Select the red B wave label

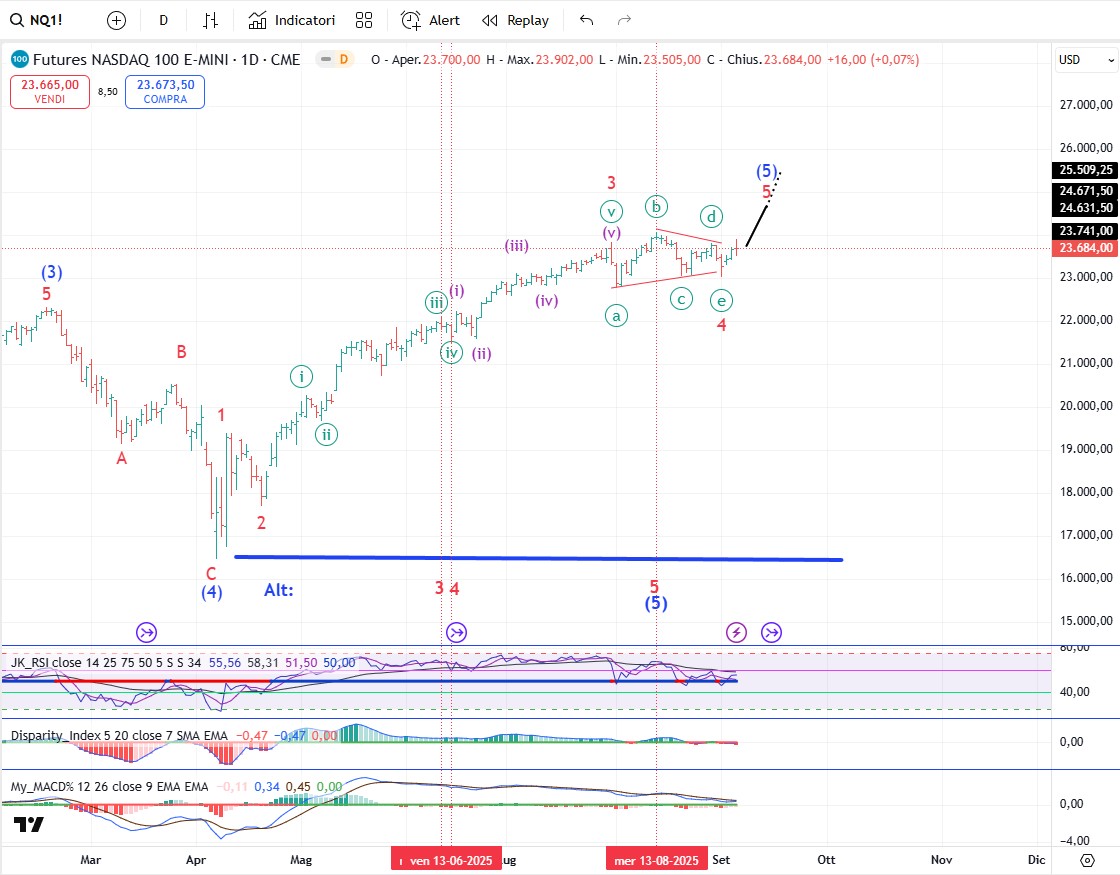[x=181, y=351]
